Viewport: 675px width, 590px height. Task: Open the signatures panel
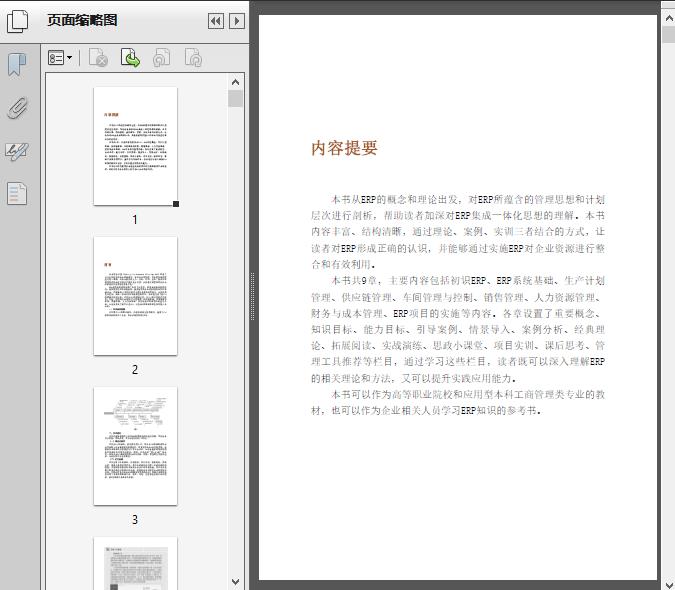(x=17, y=151)
